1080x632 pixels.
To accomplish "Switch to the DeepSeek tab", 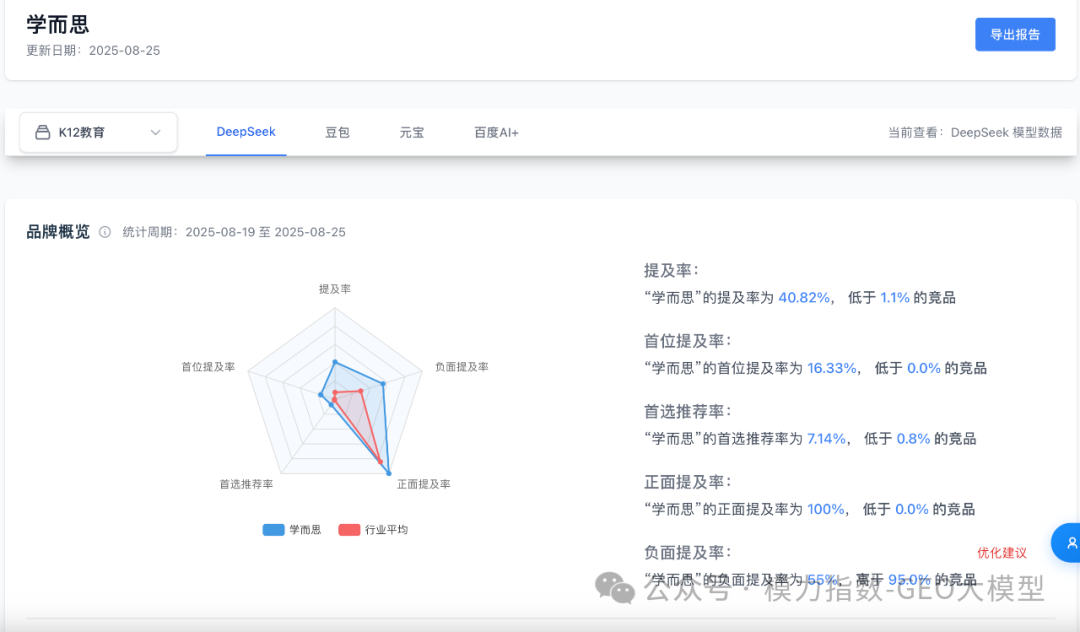I will click(x=246, y=131).
